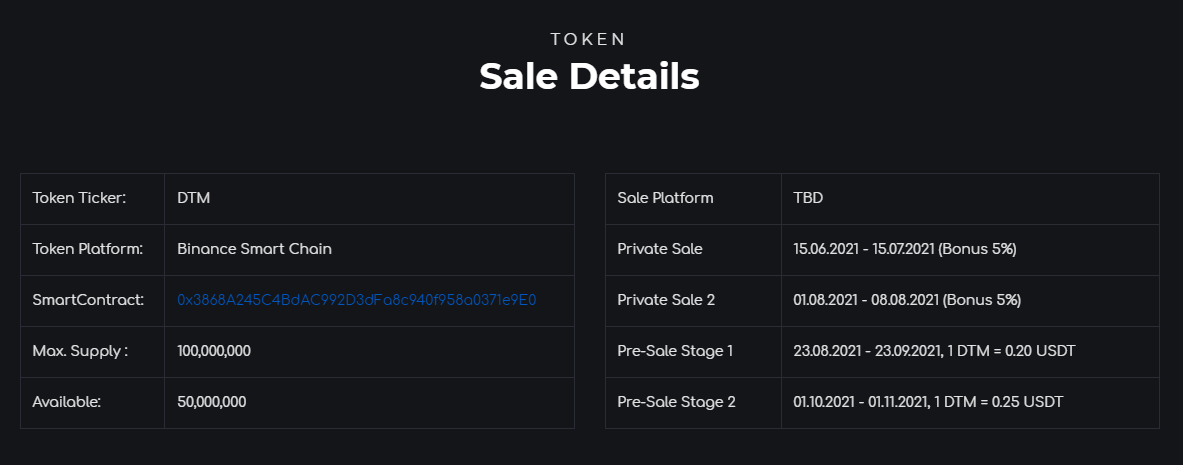Select the TOKEN subtitle text

588,39
